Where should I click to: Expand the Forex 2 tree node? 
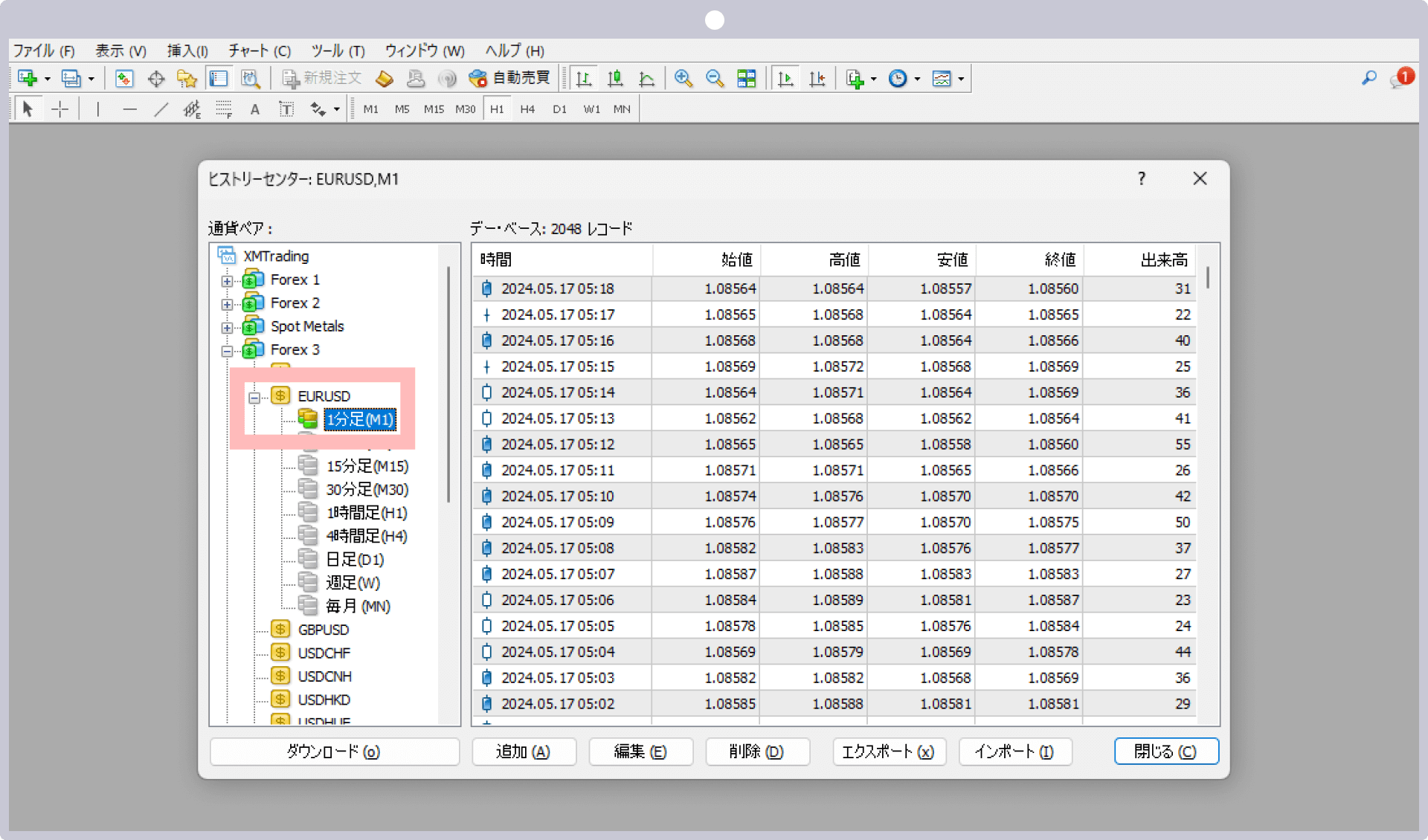pos(227,304)
